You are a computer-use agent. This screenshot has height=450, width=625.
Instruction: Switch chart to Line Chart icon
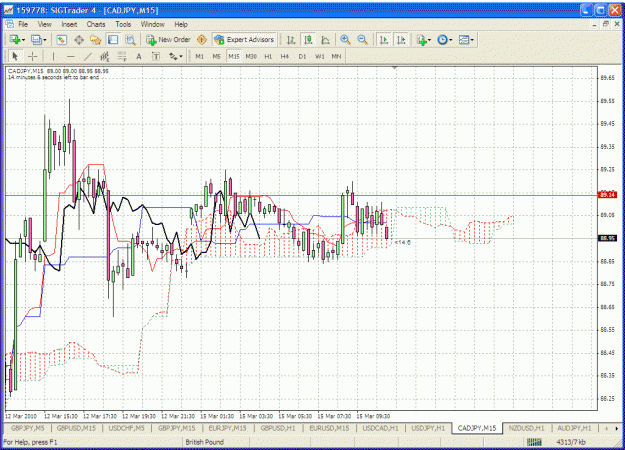(x=325, y=40)
